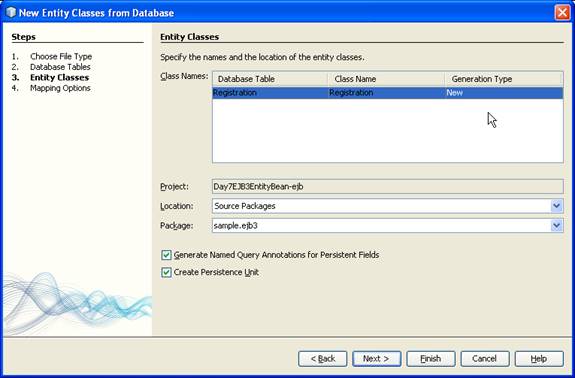Click Registration cell under Database Table
Image resolution: width=575 pixels, height=378 pixels.
[270, 93]
